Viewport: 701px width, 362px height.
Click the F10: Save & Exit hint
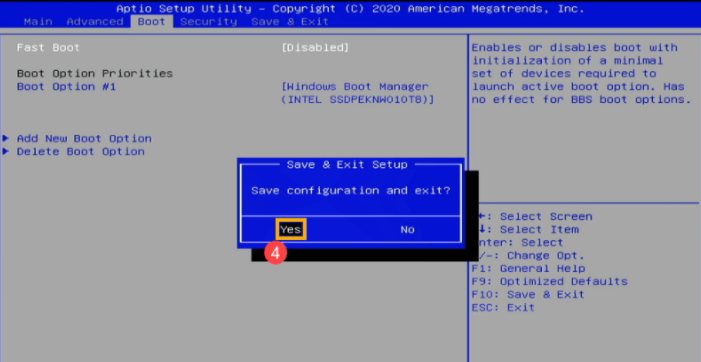pyautogui.click(x=528, y=295)
